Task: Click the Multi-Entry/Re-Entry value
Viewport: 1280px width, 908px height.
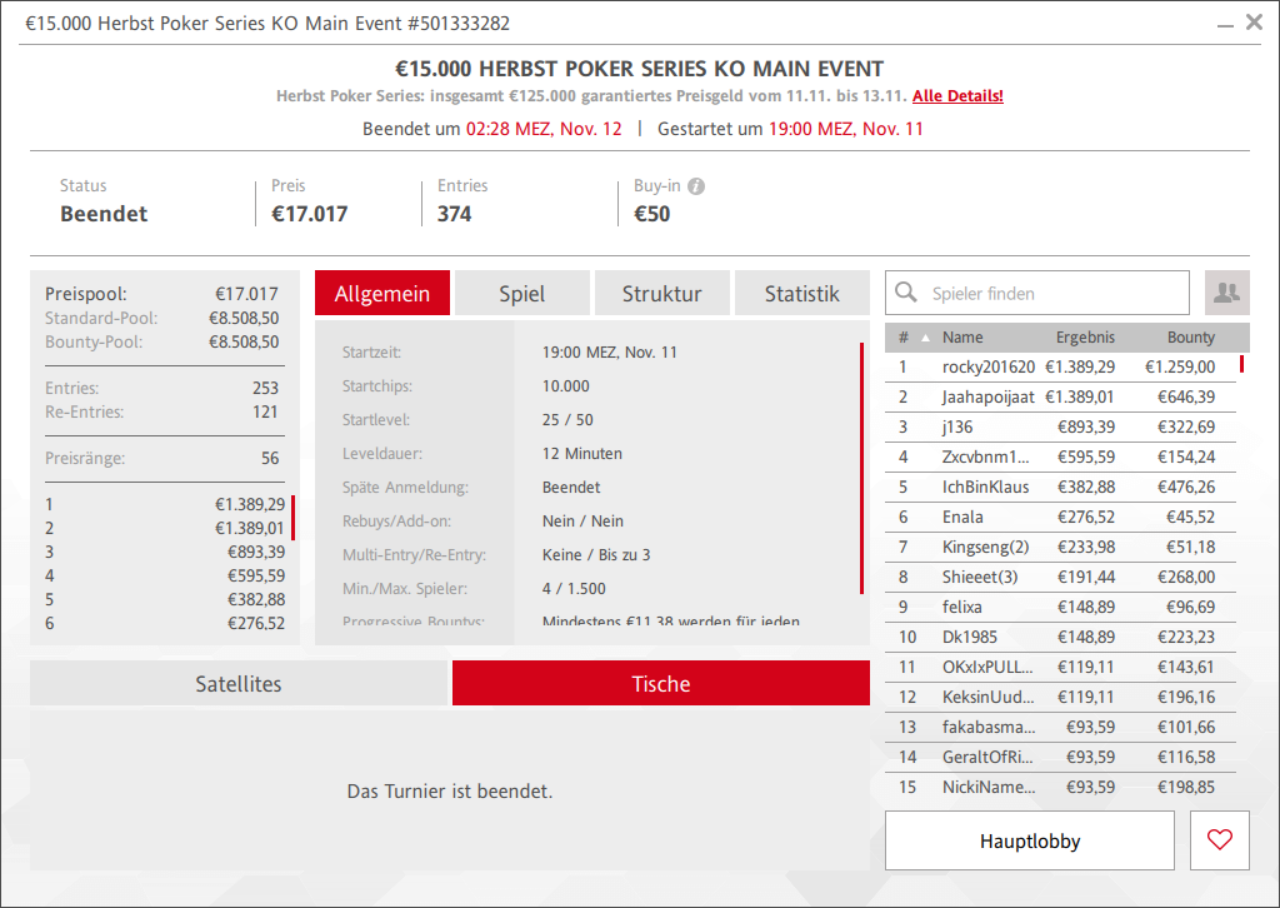Action: [x=597, y=554]
